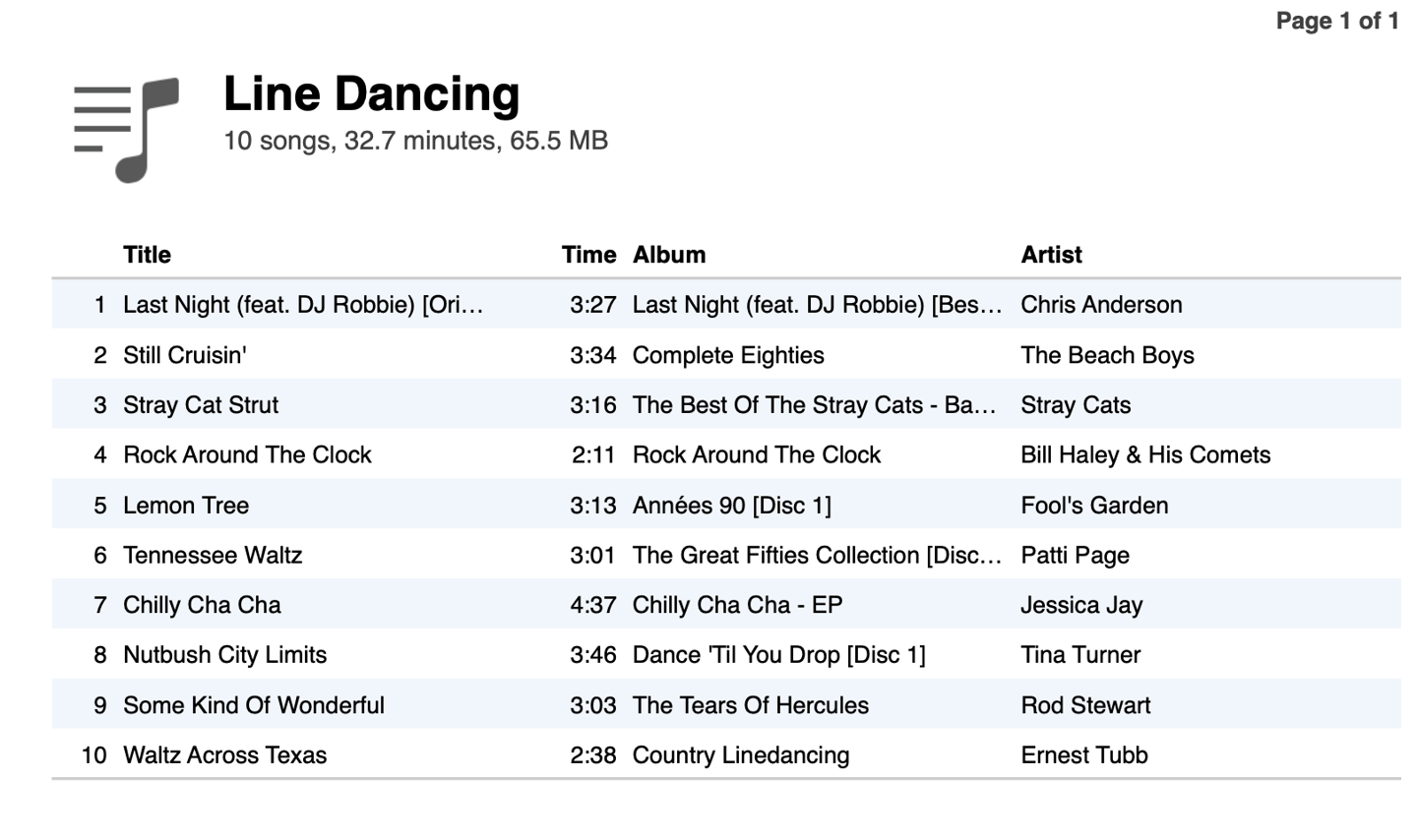Click artist Ernest Tubb
Viewport: 1417px width, 840px height.
[x=1084, y=755]
